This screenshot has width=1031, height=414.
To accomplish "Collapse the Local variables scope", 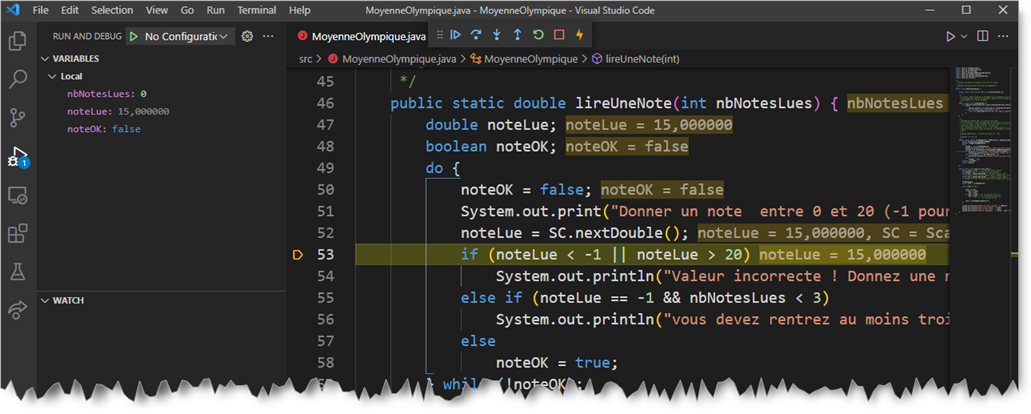I will pos(71,76).
